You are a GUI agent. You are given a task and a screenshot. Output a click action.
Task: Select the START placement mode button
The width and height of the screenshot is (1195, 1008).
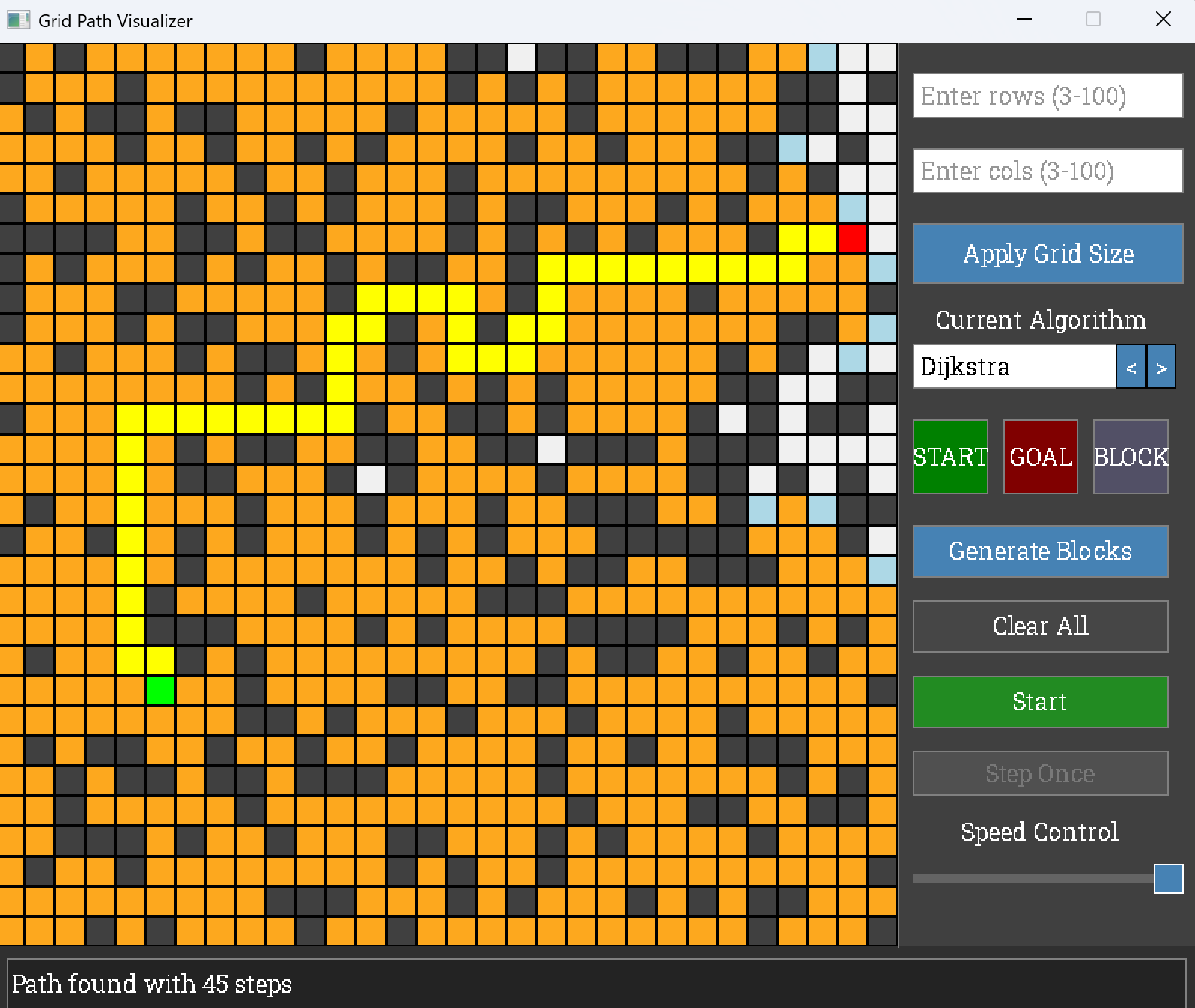coord(950,457)
